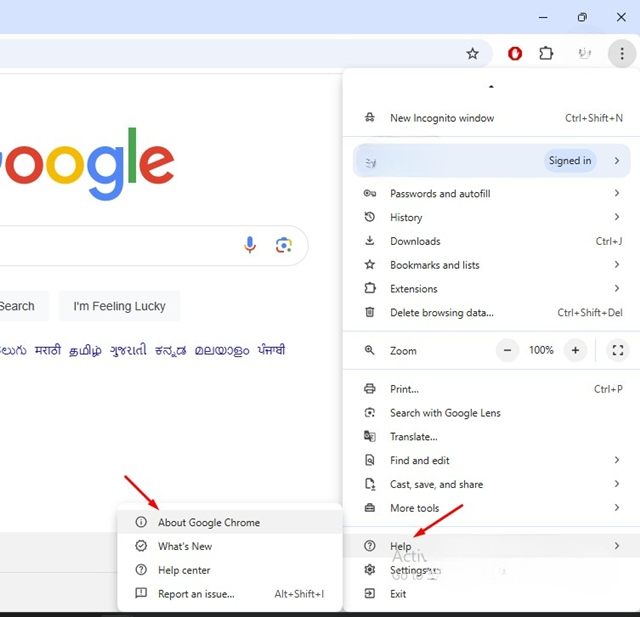
Task: Click the Find and edit page icon
Action: (369, 460)
